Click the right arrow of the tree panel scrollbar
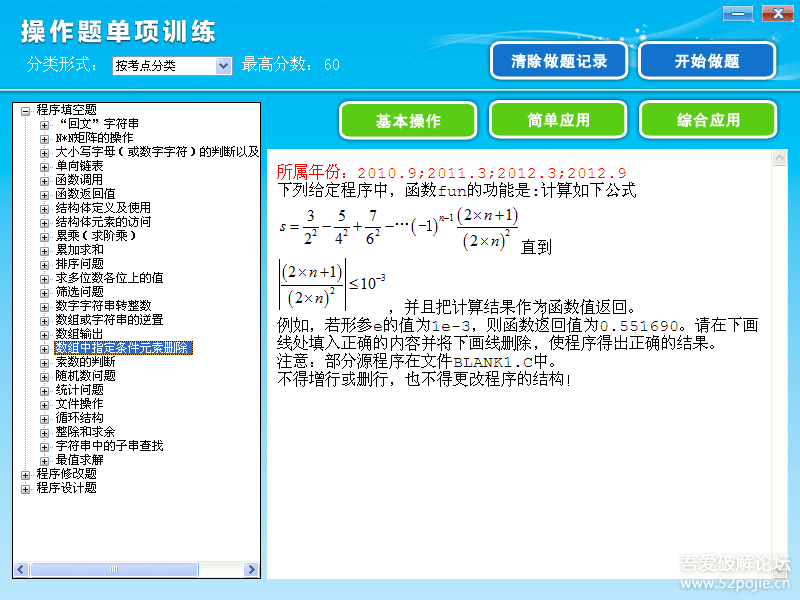The height and width of the screenshot is (600, 800). [x=253, y=568]
